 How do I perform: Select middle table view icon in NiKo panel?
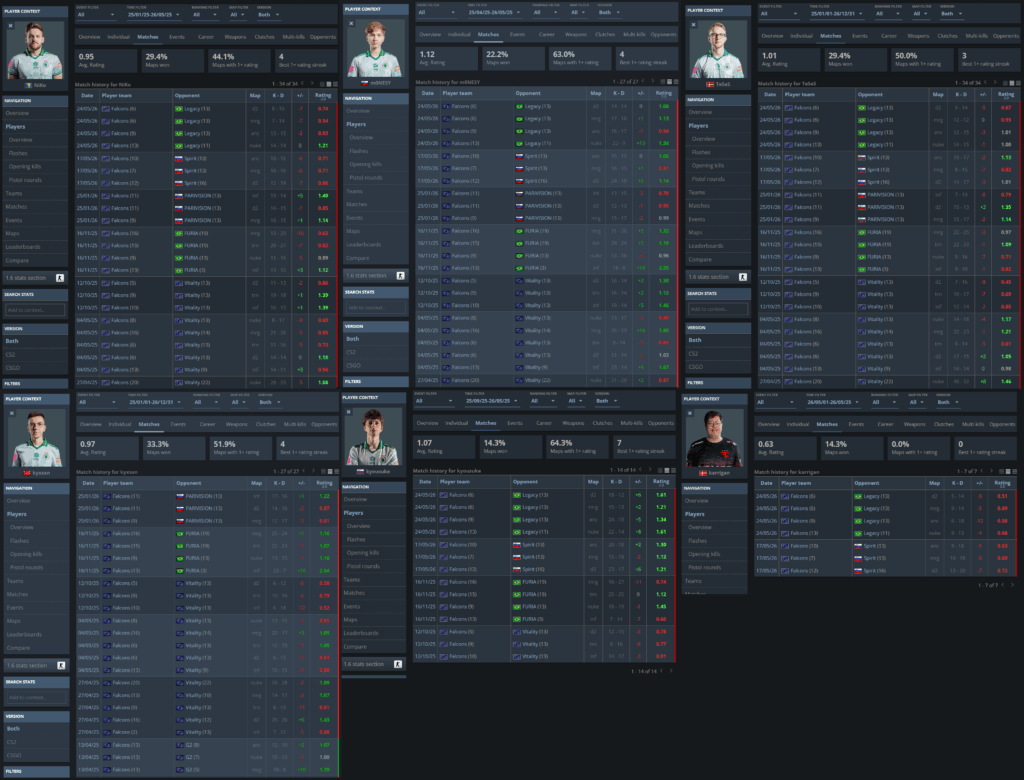(328, 84)
